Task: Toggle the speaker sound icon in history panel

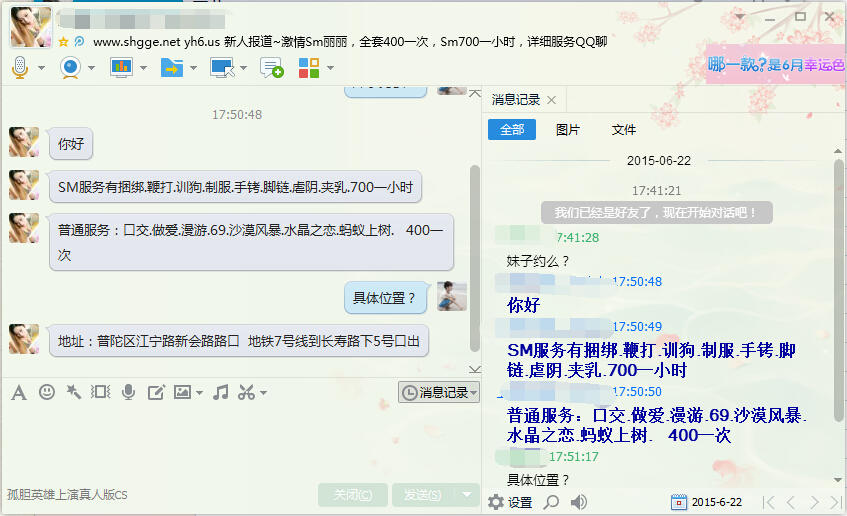Action: point(578,502)
